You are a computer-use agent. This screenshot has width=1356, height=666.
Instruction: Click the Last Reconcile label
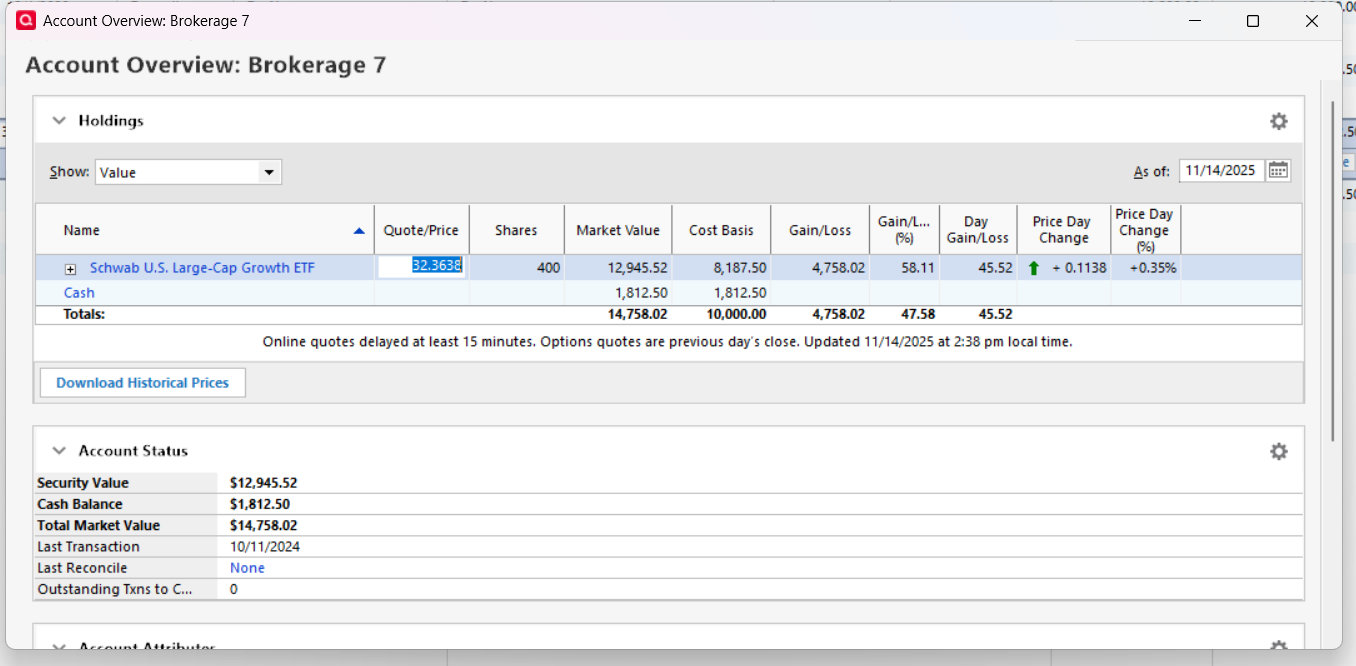(82, 568)
